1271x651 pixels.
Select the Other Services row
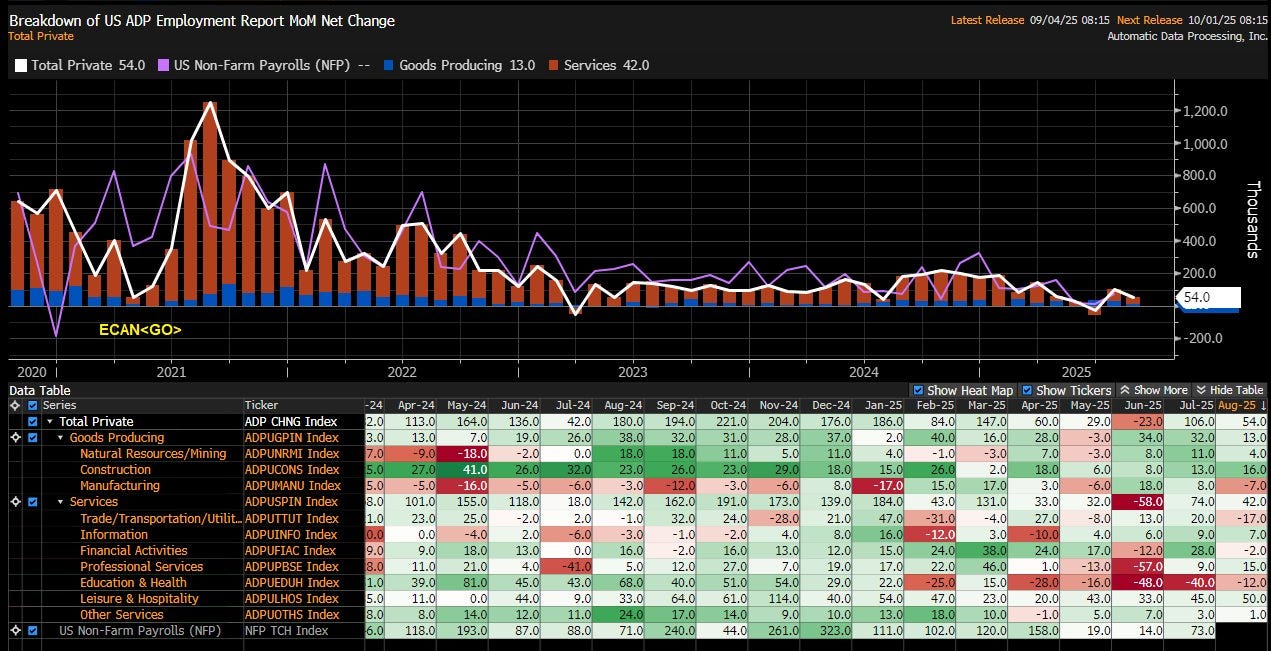(x=121, y=614)
